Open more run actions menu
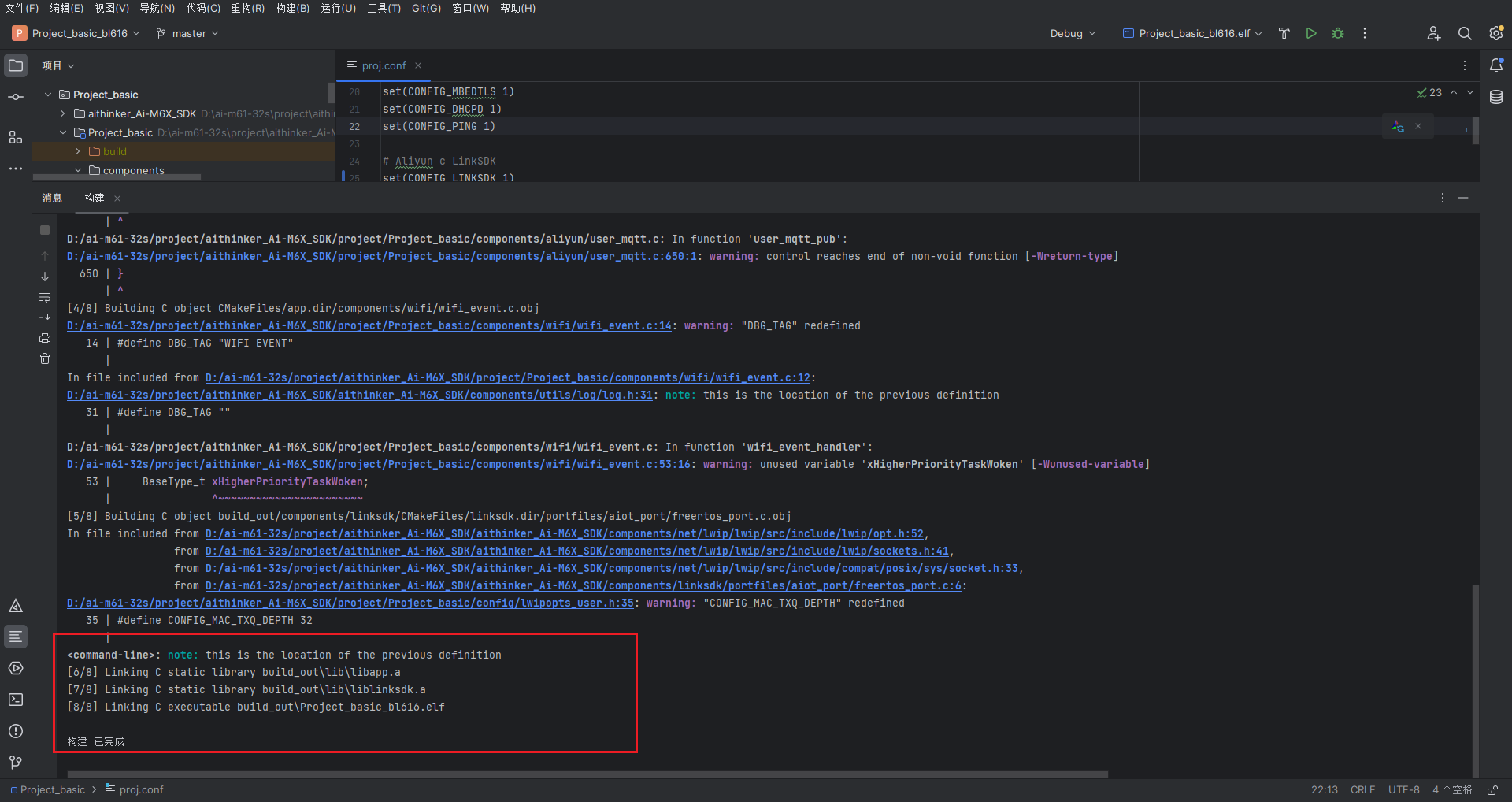 click(1365, 33)
